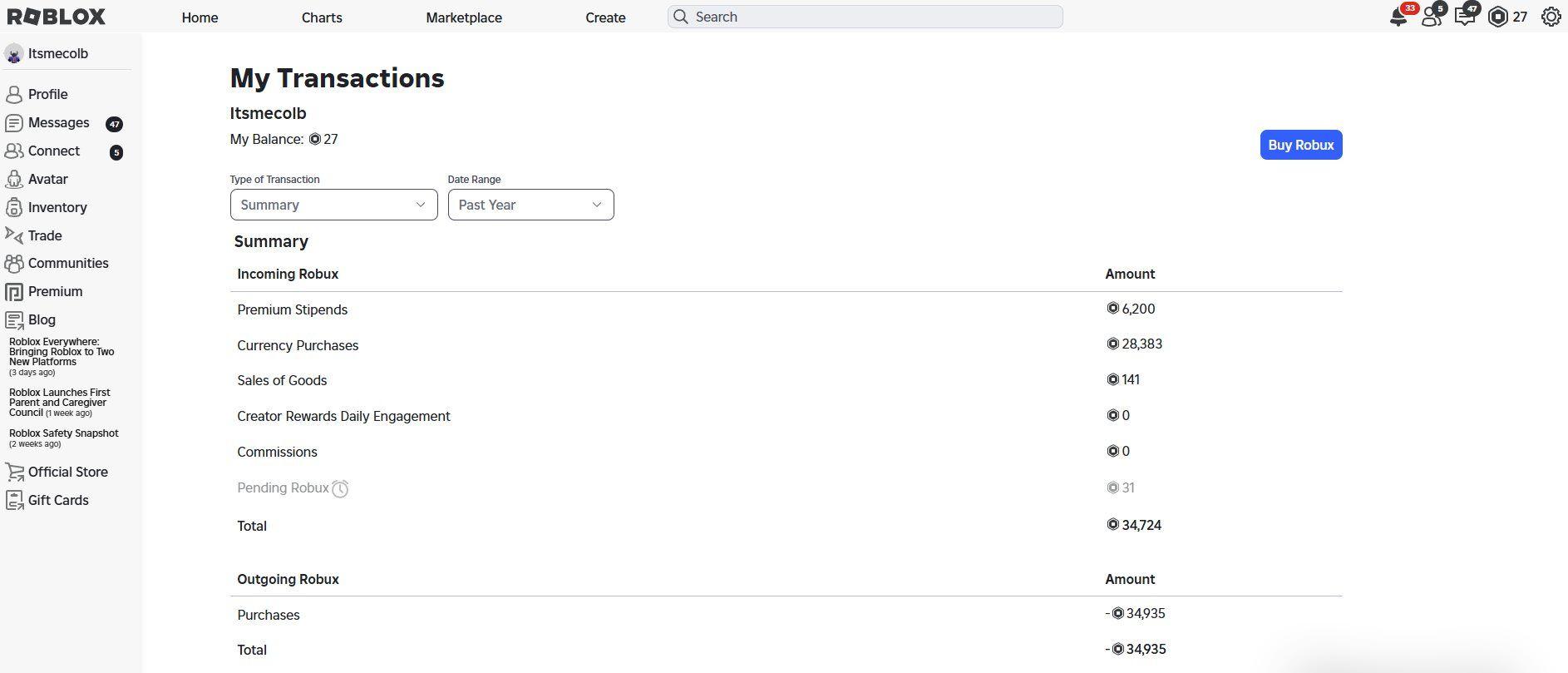Go to Gift Cards in sidebar
The height and width of the screenshot is (673, 1568).
[x=57, y=500]
